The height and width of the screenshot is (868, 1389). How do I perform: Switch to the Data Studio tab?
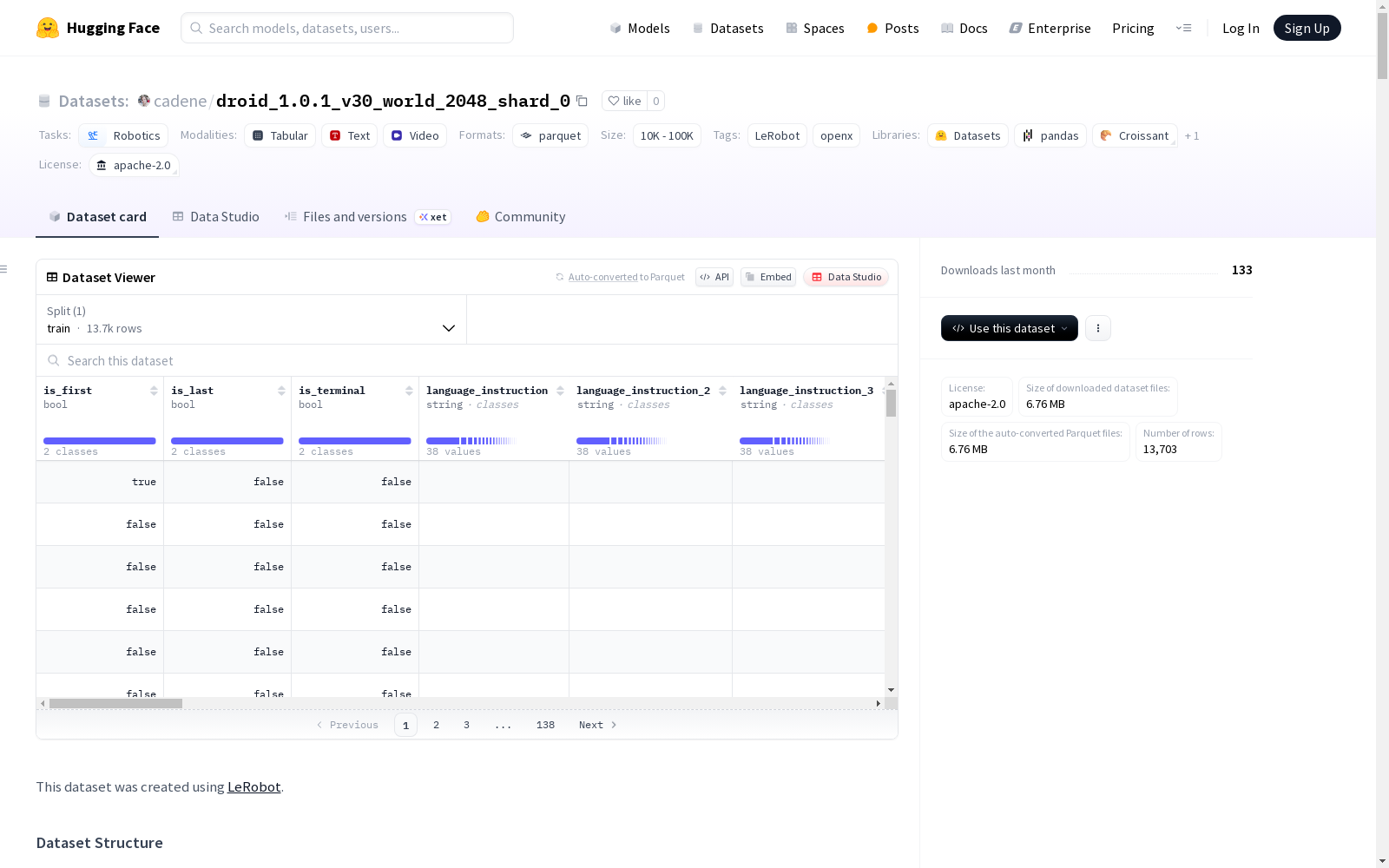pos(215,217)
